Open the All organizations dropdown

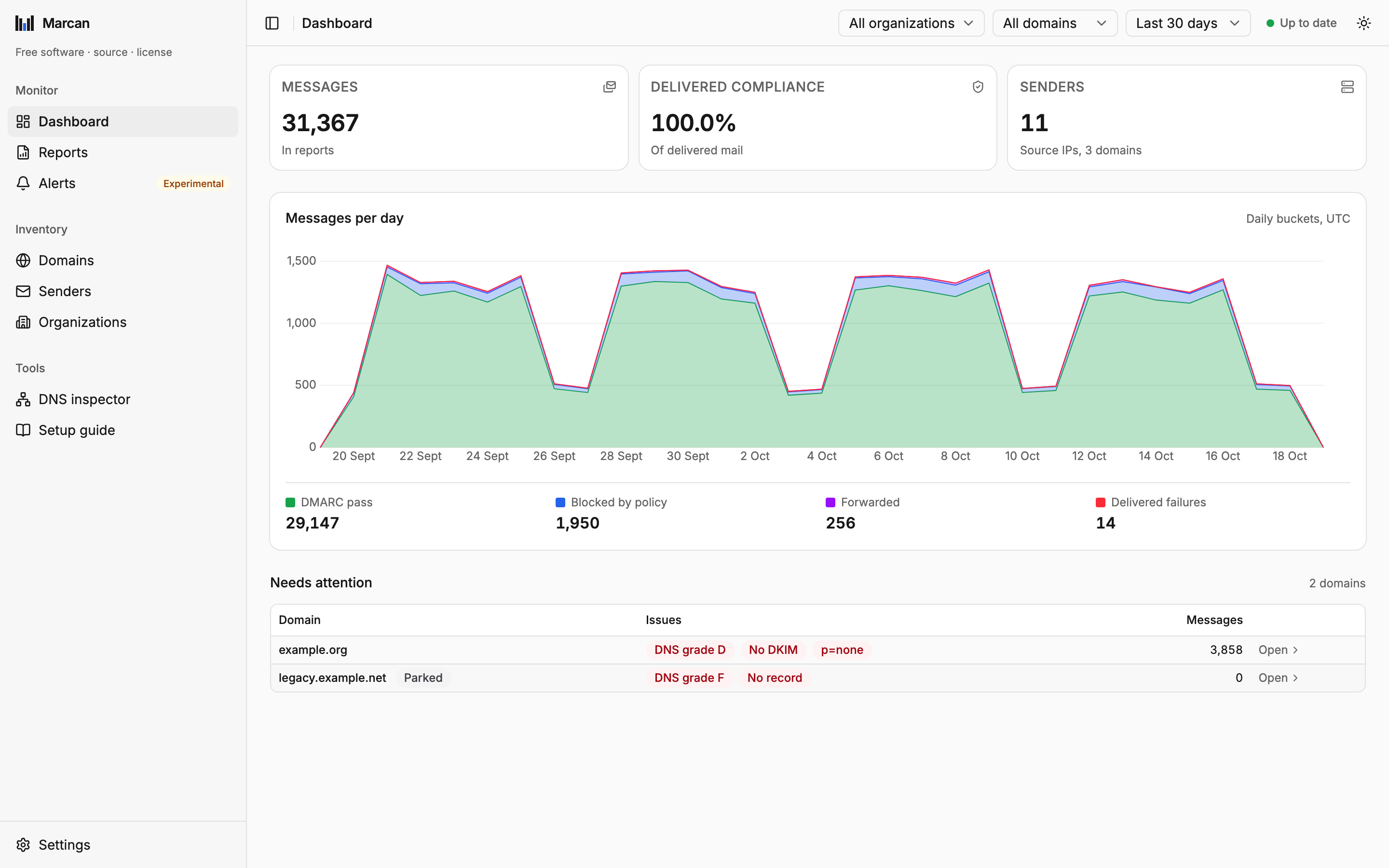point(911,23)
